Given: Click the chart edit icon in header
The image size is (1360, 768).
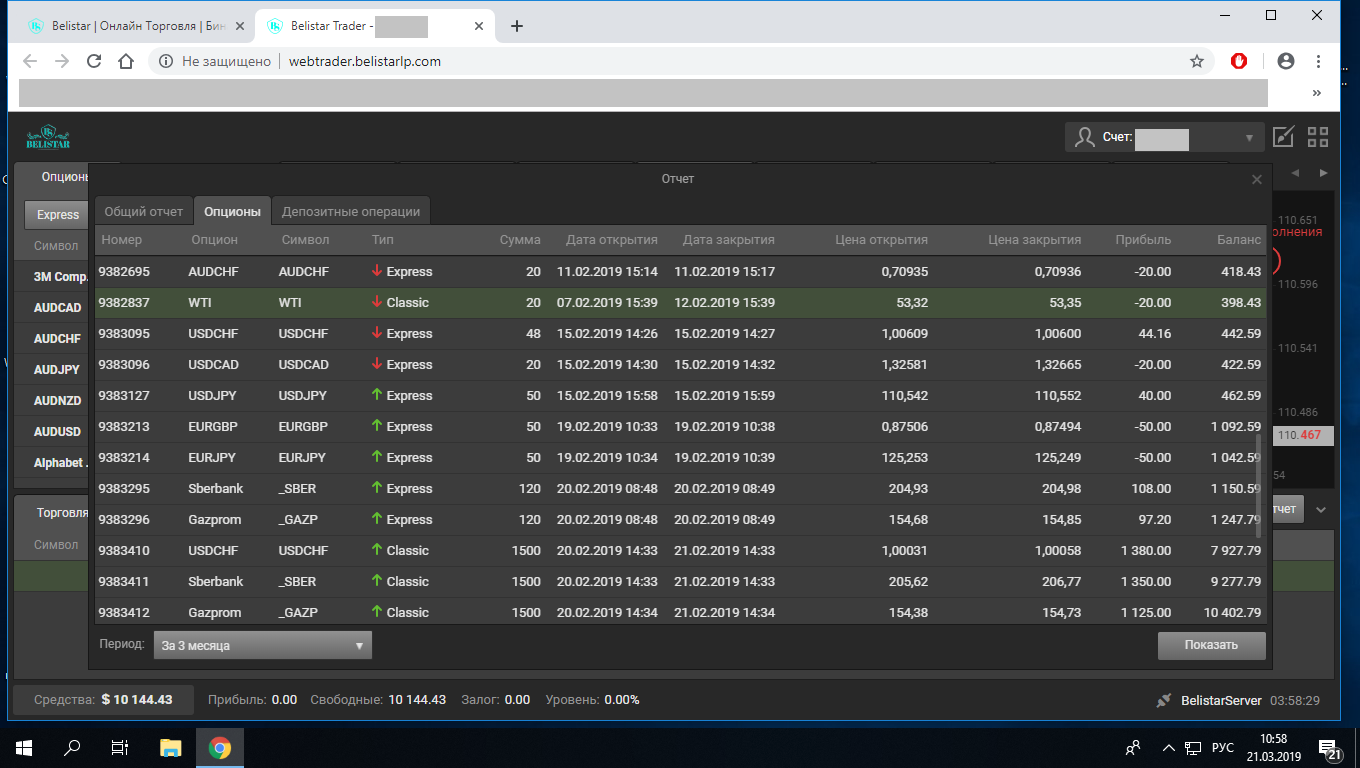Looking at the screenshot, I should point(1283,137).
